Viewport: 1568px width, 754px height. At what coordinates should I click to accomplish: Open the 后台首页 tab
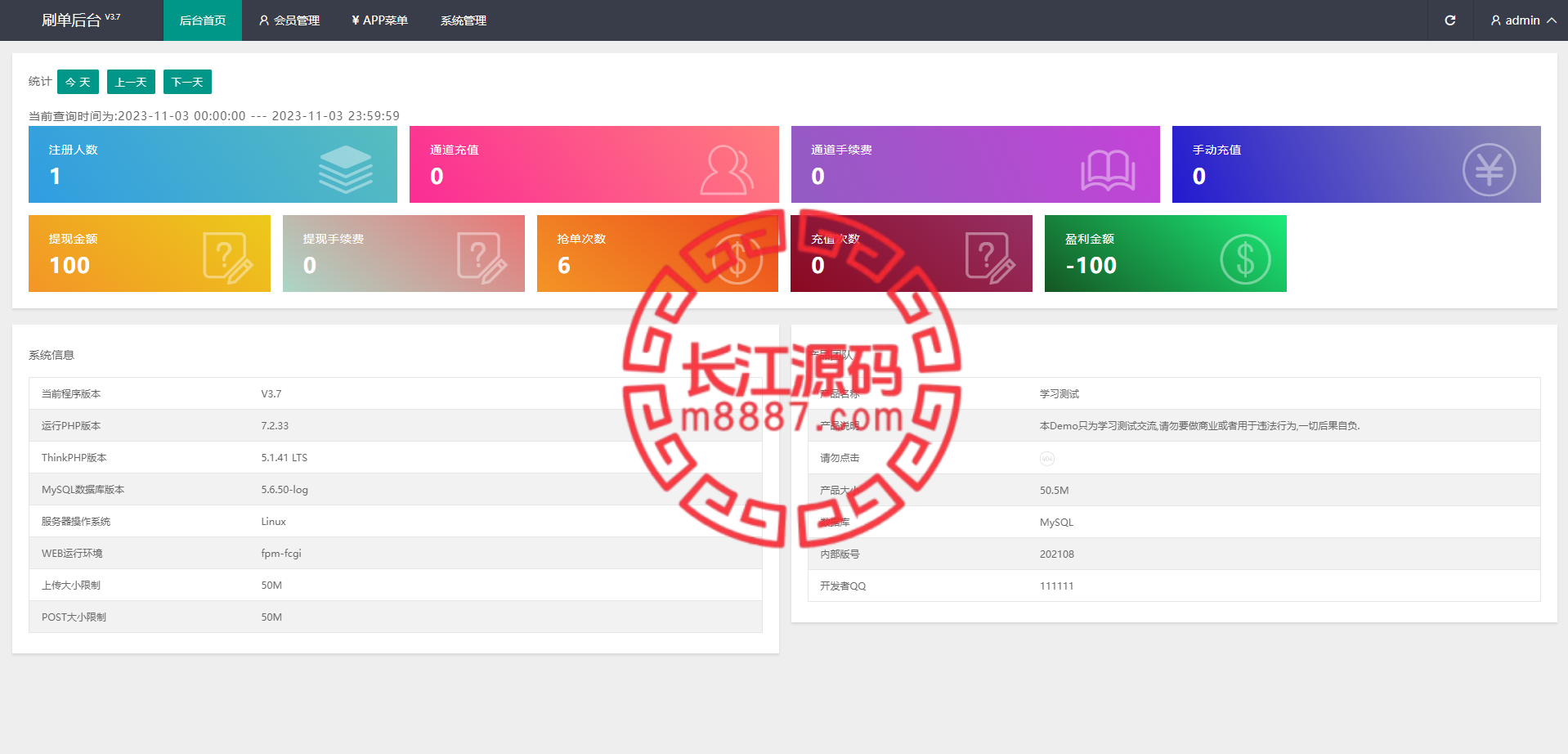pos(203,20)
